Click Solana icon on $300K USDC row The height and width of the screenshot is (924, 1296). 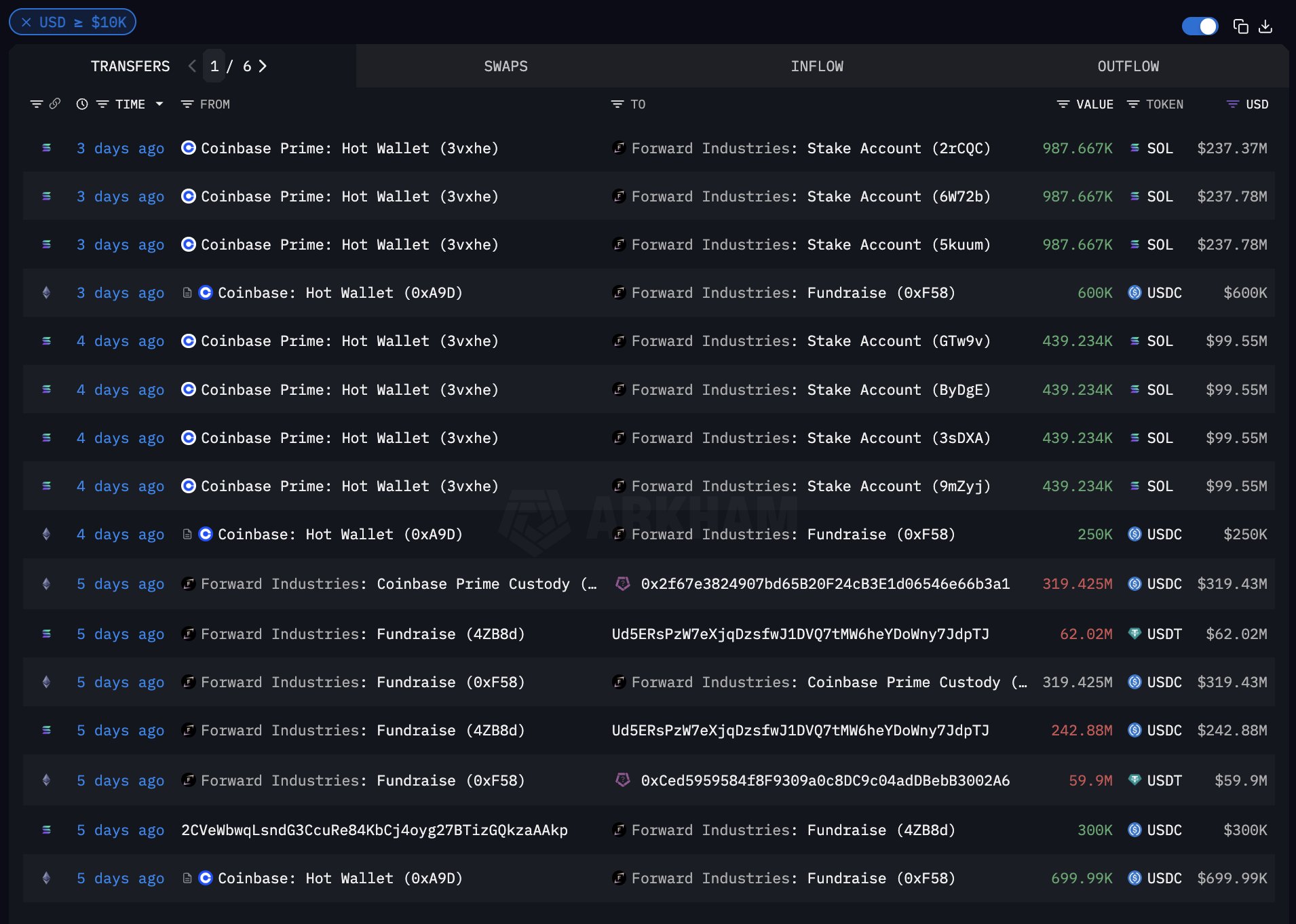coord(46,830)
